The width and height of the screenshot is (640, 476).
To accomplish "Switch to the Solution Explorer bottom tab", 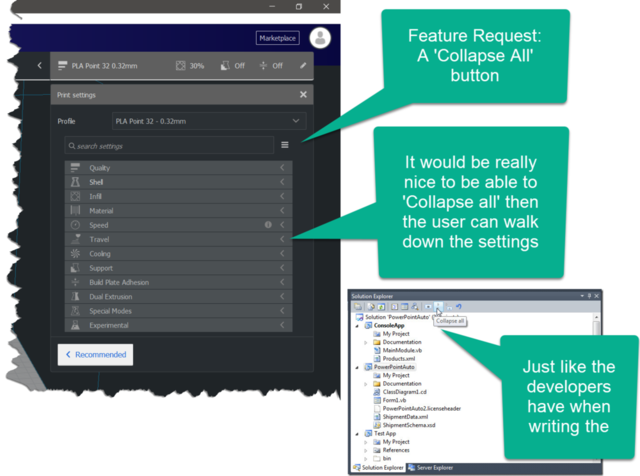I will pyautogui.click(x=378, y=467).
